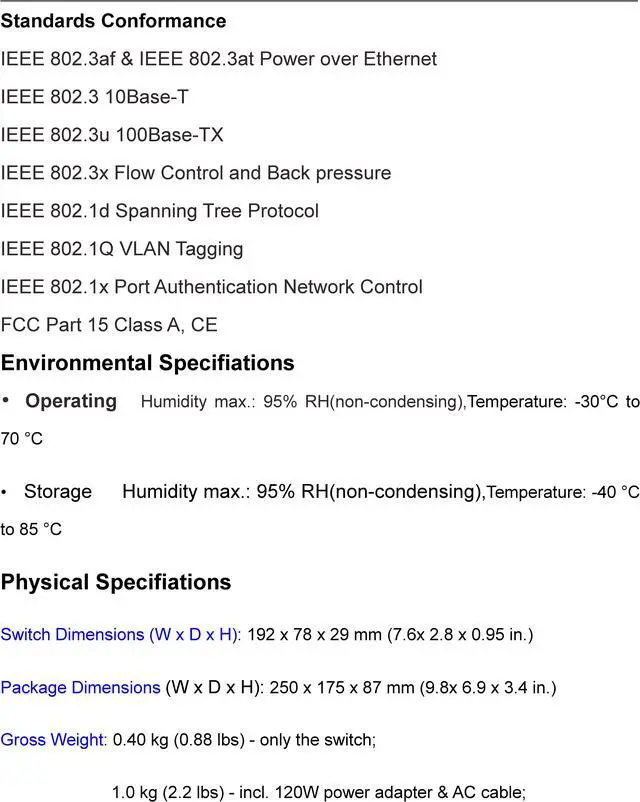Follow the Gross Weight link

coord(53,740)
